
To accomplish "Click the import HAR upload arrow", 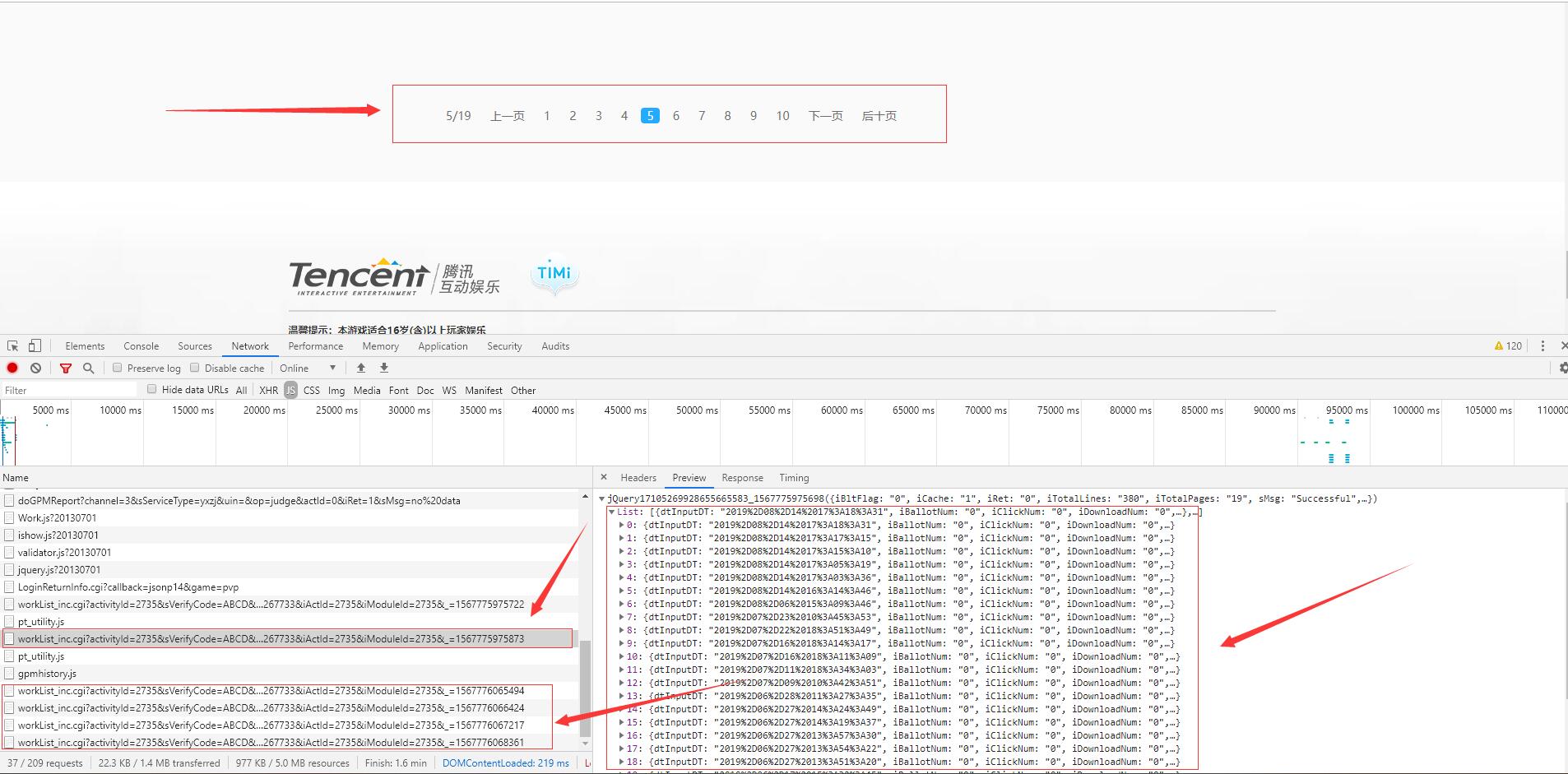I will (361, 368).
